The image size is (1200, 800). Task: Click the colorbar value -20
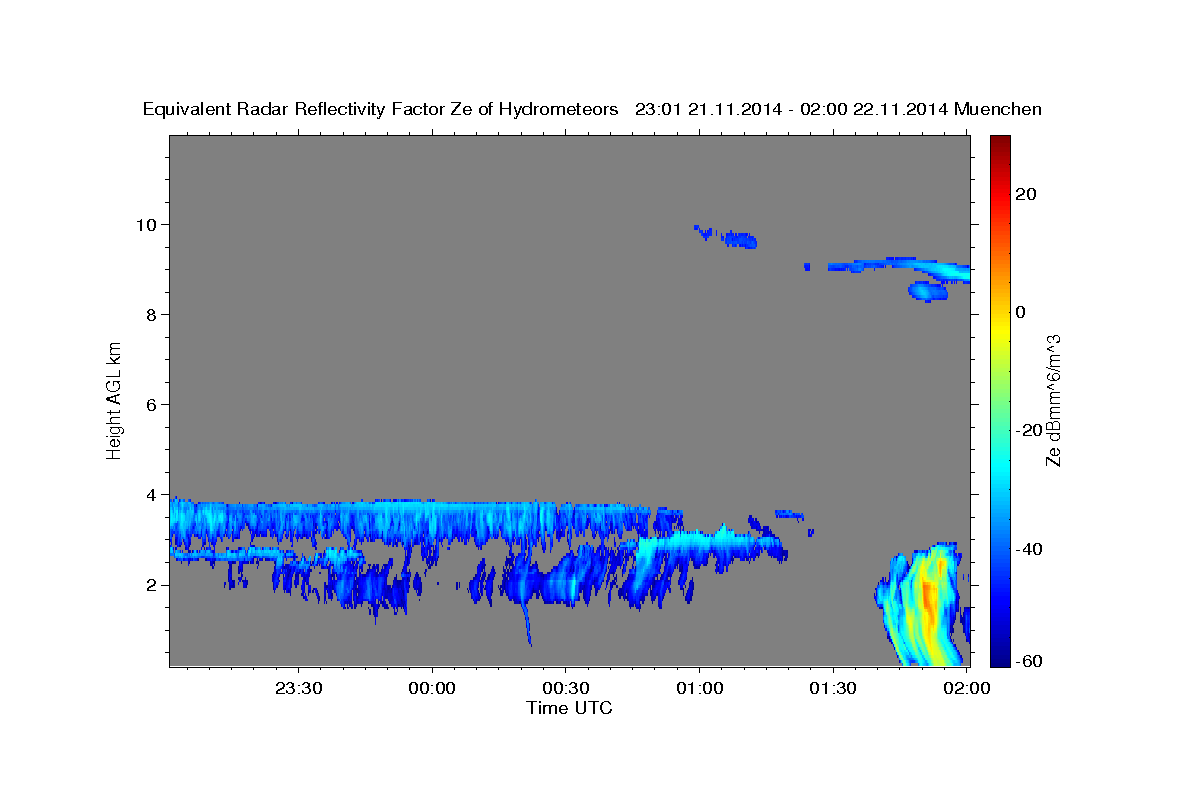[1030, 430]
